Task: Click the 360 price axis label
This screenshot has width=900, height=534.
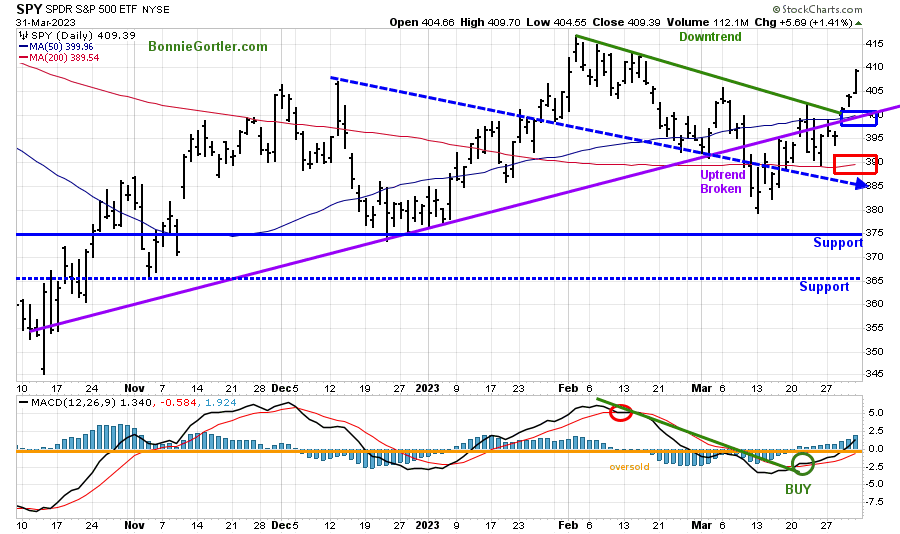Action: 874,304
